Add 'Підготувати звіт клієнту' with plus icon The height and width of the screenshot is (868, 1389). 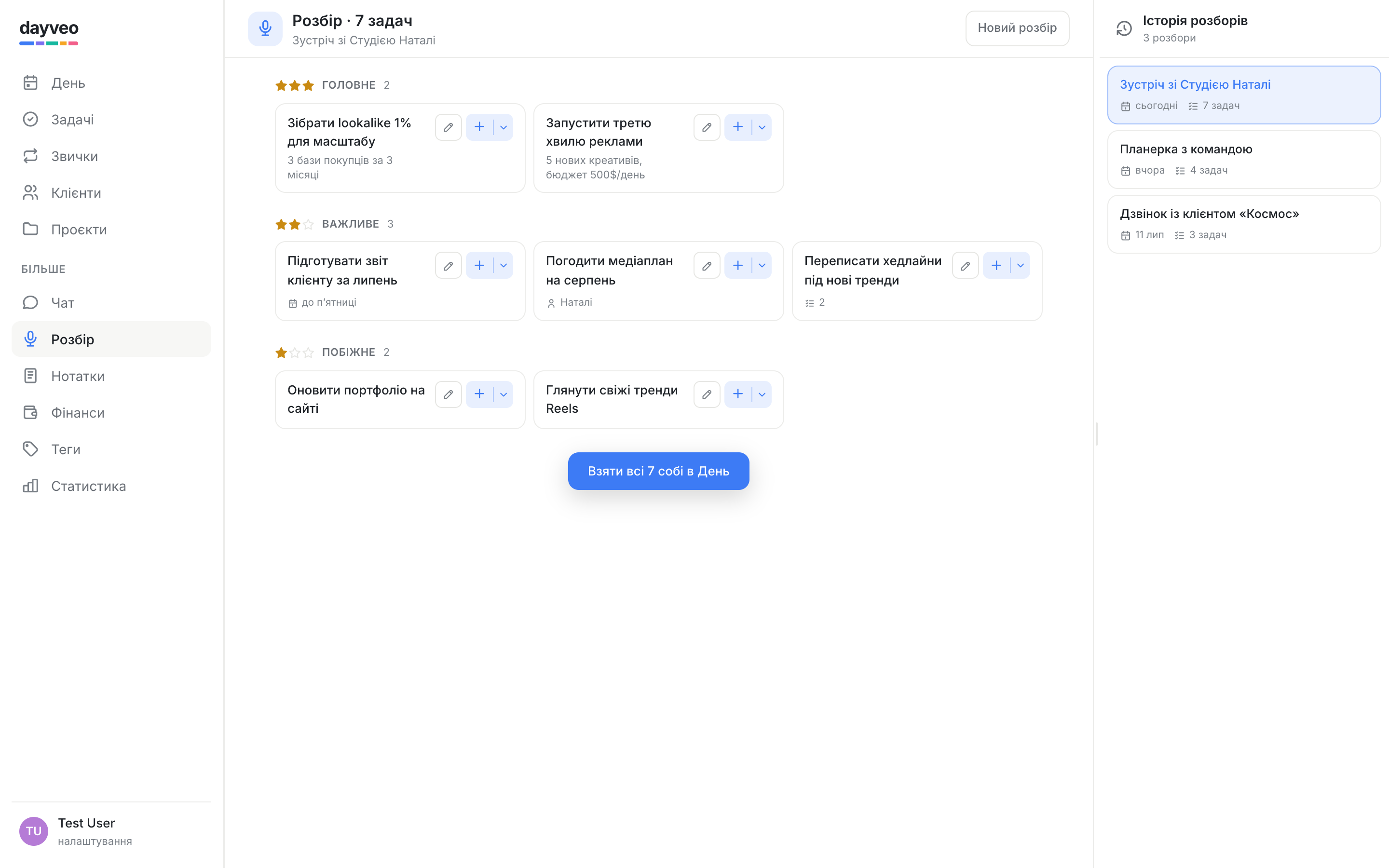tap(479, 265)
